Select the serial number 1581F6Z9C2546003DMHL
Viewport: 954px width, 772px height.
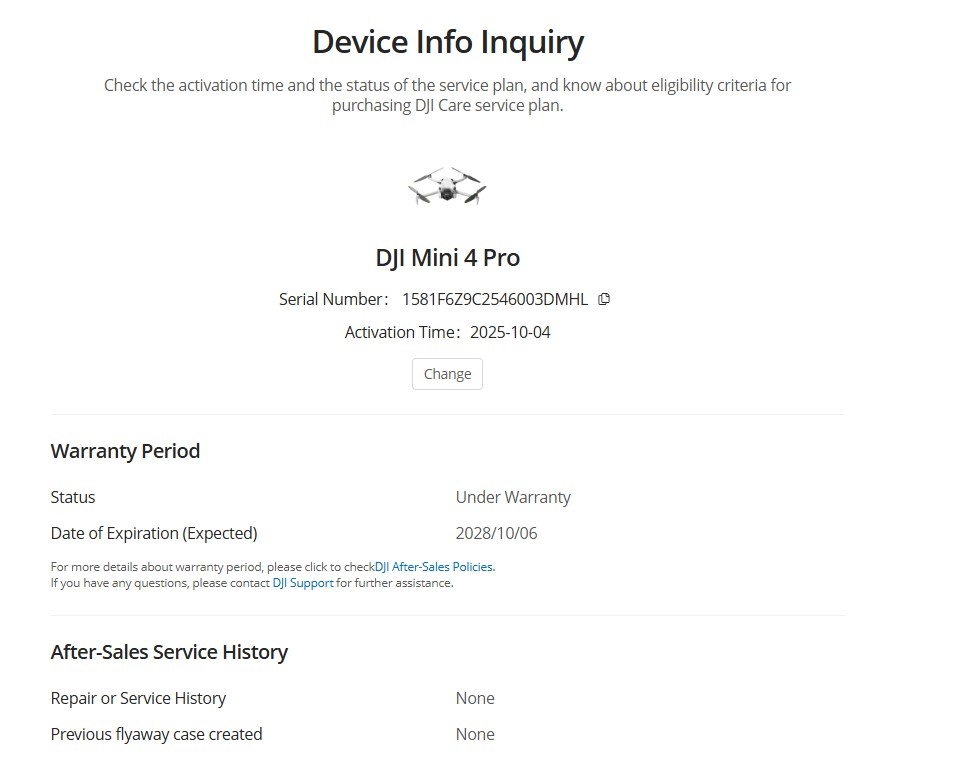click(494, 298)
